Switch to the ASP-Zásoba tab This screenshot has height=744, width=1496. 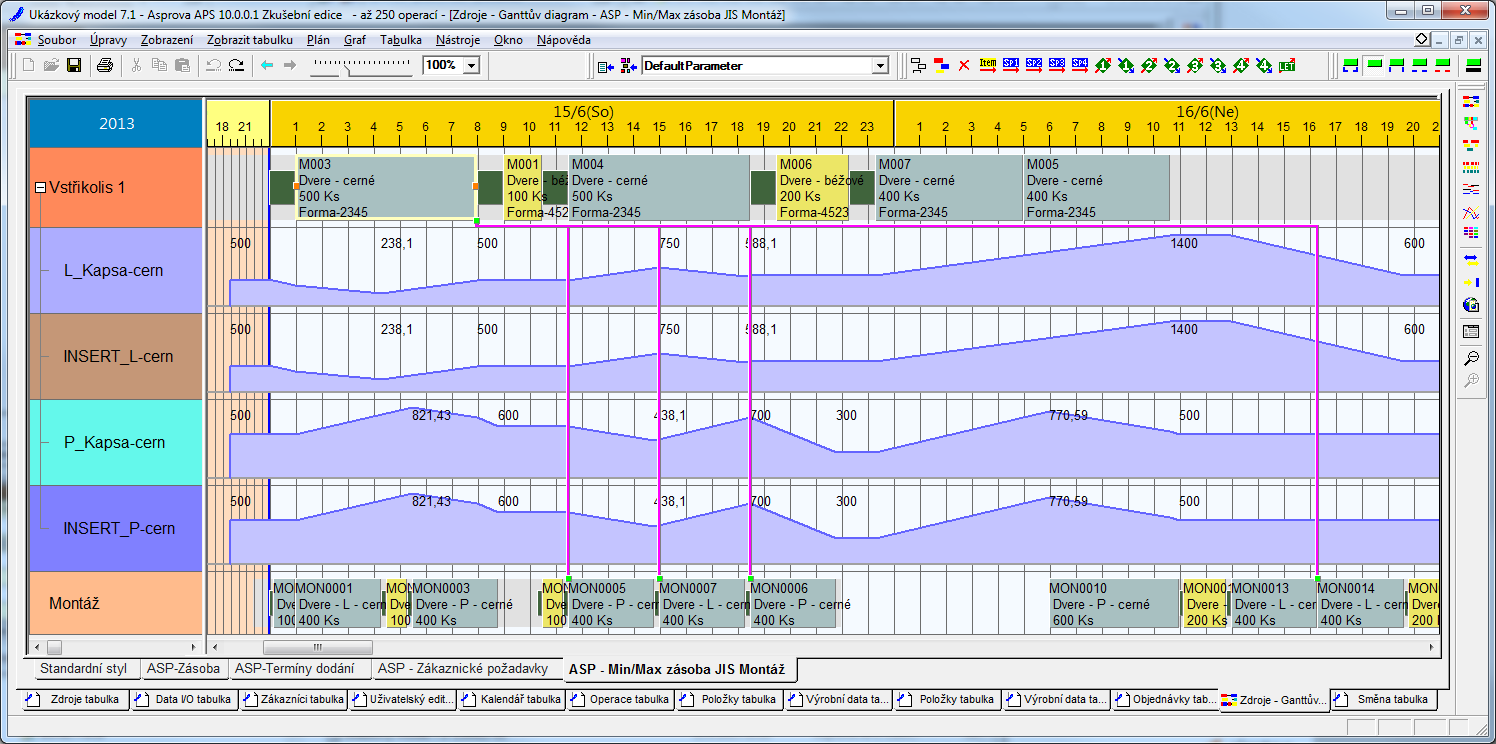point(184,668)
